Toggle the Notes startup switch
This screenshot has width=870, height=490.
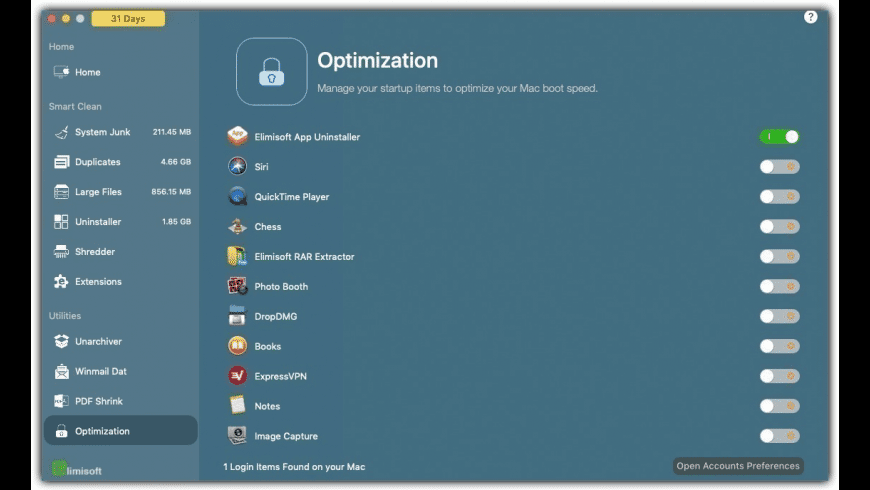click(x=780, y=406)
